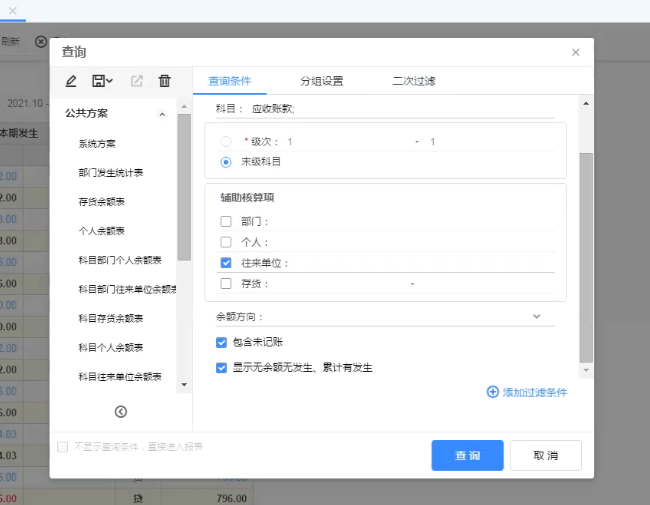This screenshot has width=650, height=505.
Task: Click the 查询 button
Action: [x=467, y=455]
